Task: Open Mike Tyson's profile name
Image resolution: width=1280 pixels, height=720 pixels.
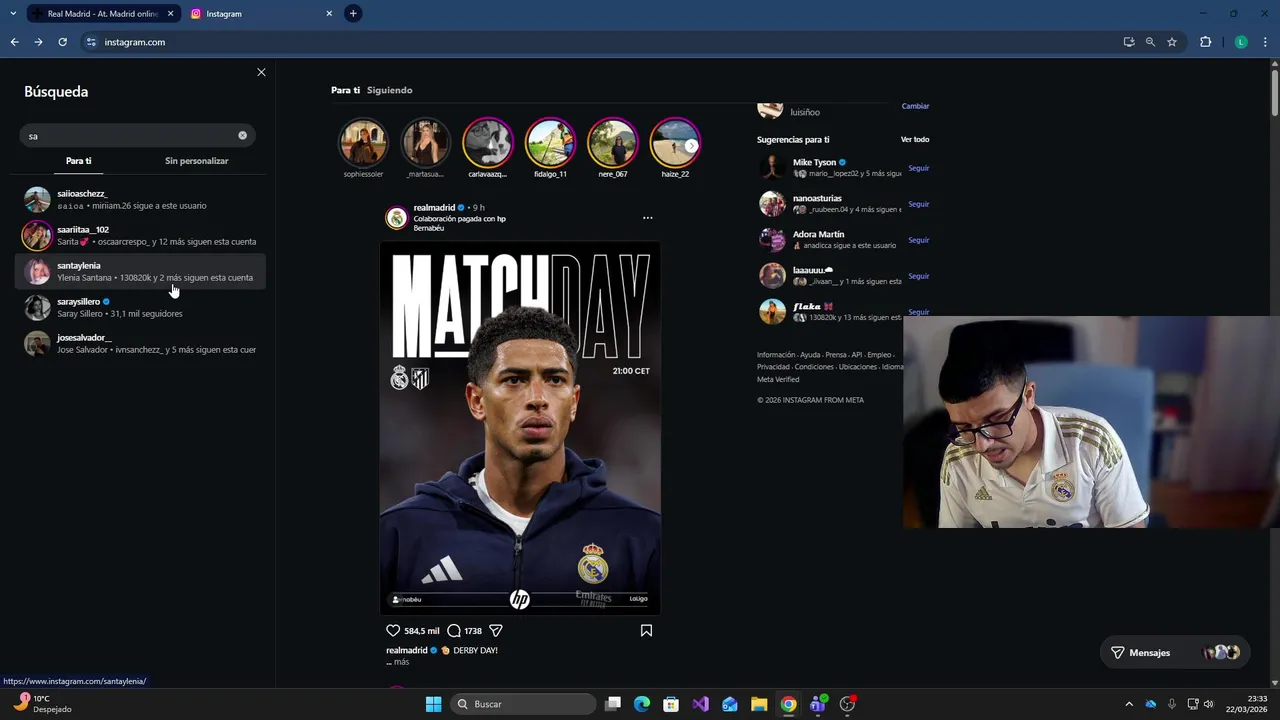Action: tap(814, 162)
